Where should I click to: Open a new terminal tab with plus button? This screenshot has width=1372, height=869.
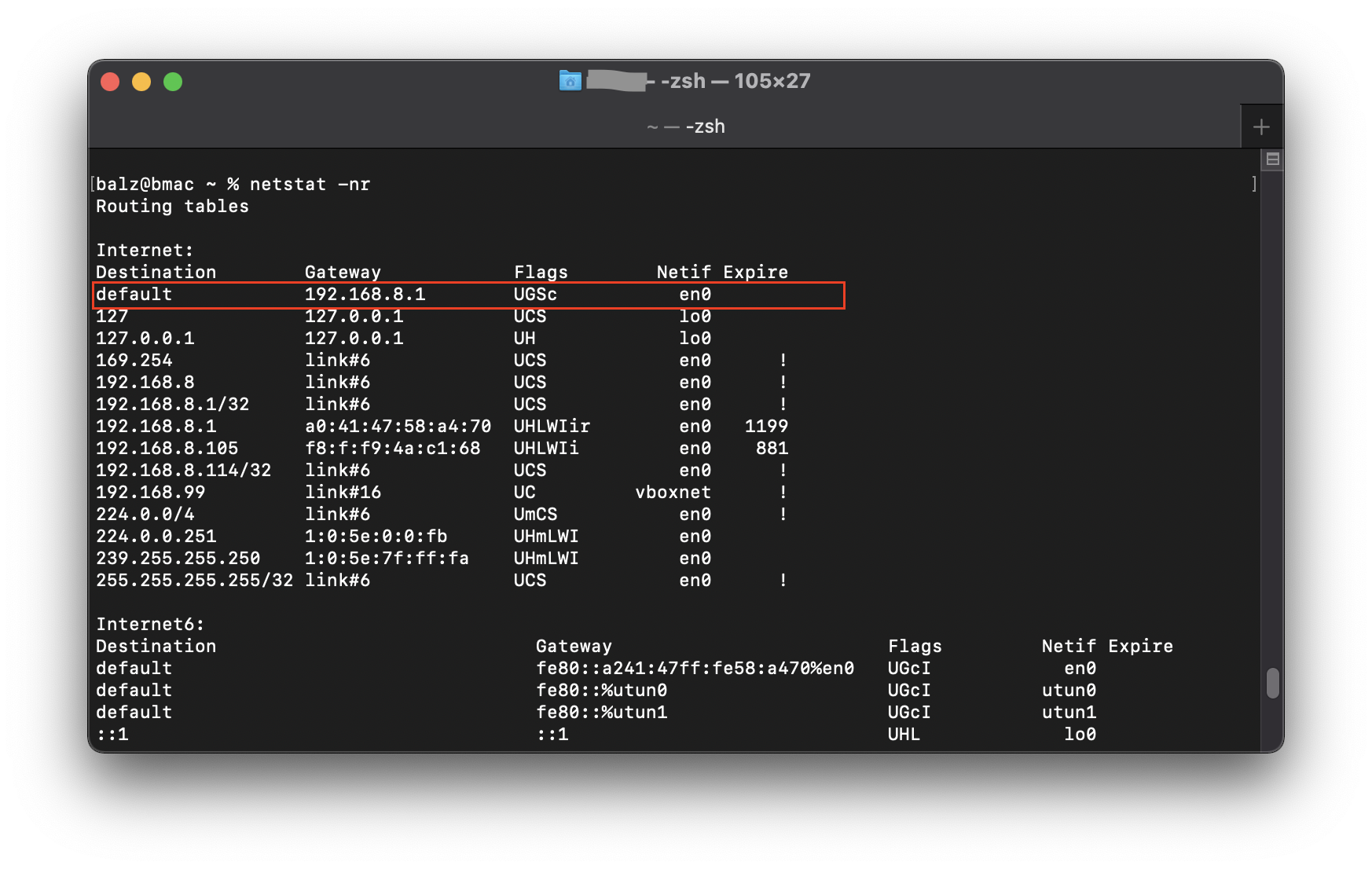(1261, 127)
